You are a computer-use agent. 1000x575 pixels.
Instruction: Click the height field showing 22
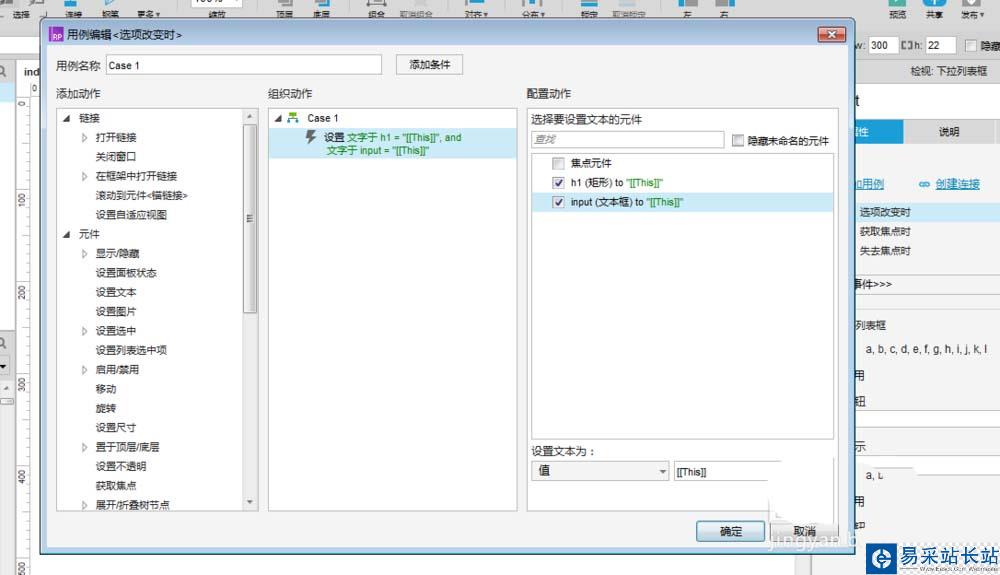point(941,45)
